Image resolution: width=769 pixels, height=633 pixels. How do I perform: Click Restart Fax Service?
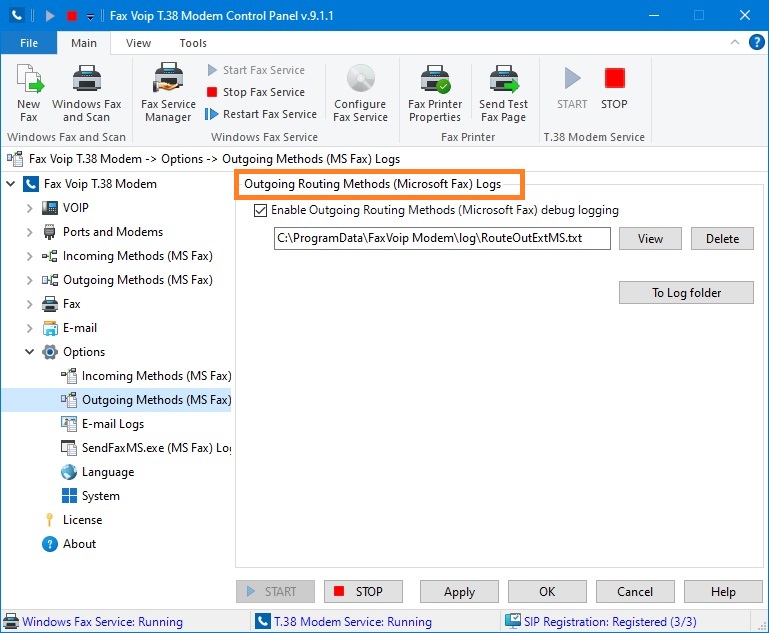tap(261, 114)
